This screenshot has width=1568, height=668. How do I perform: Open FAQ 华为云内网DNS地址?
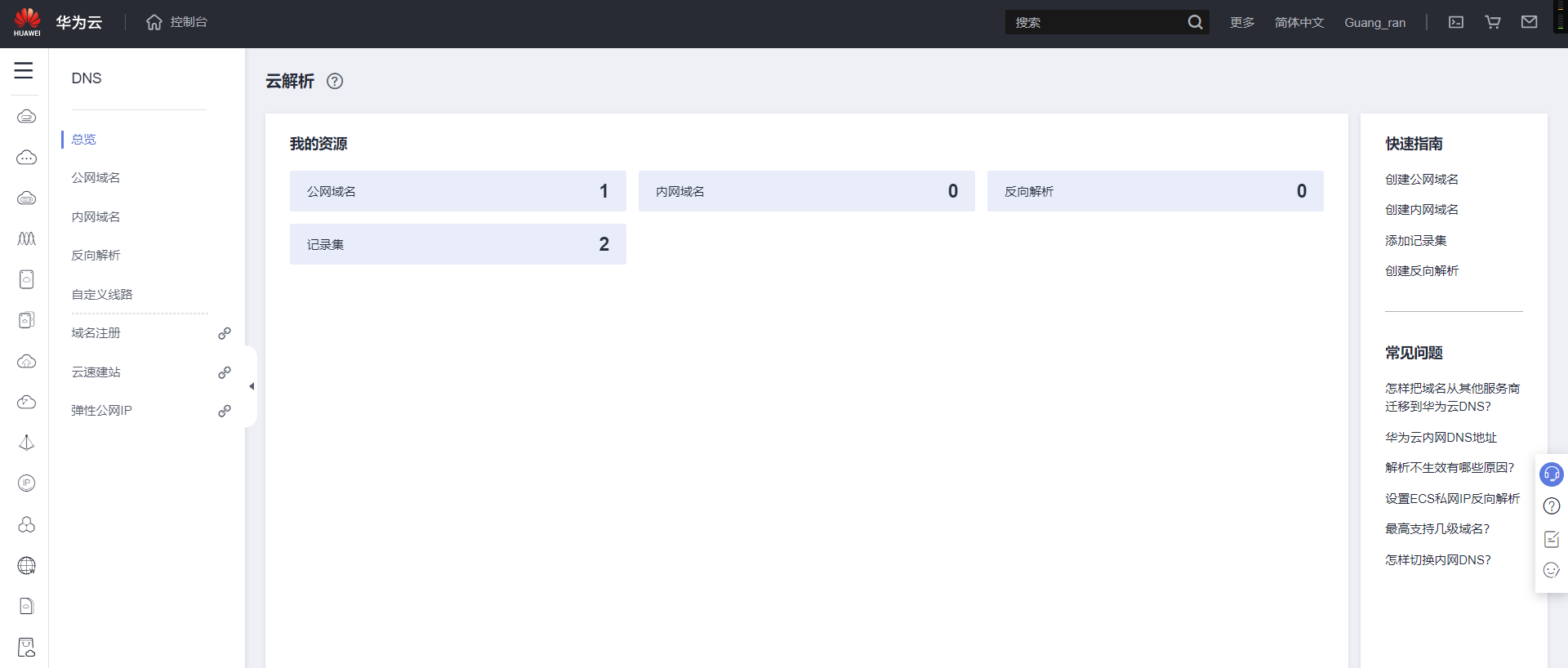(x=1441, y=438)
